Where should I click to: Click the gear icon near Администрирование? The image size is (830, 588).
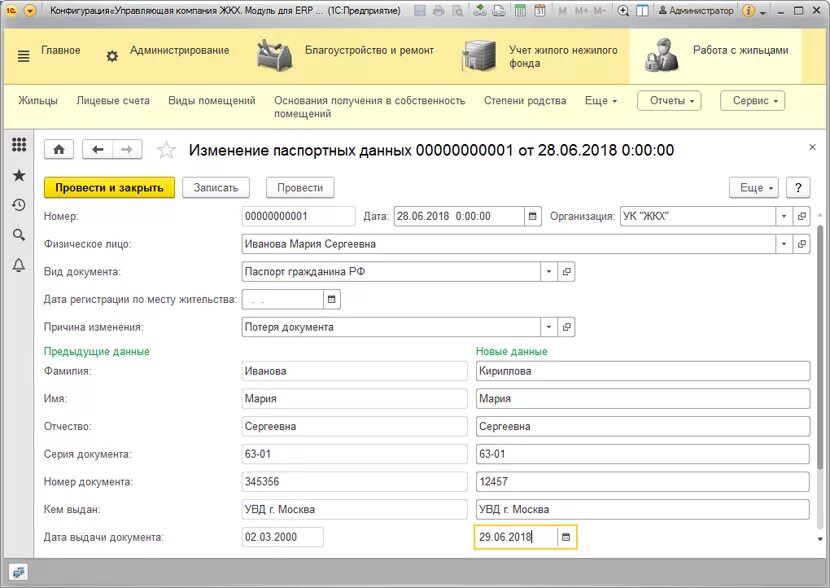point(112,57)
